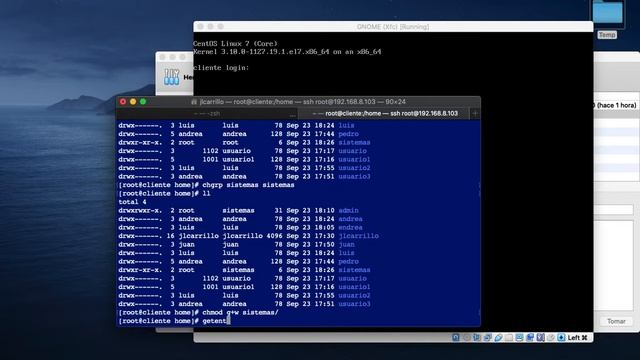Click the chmod g+w sistemas/ command line
Screen dimensions: 640x360
[x=198, y=313]
